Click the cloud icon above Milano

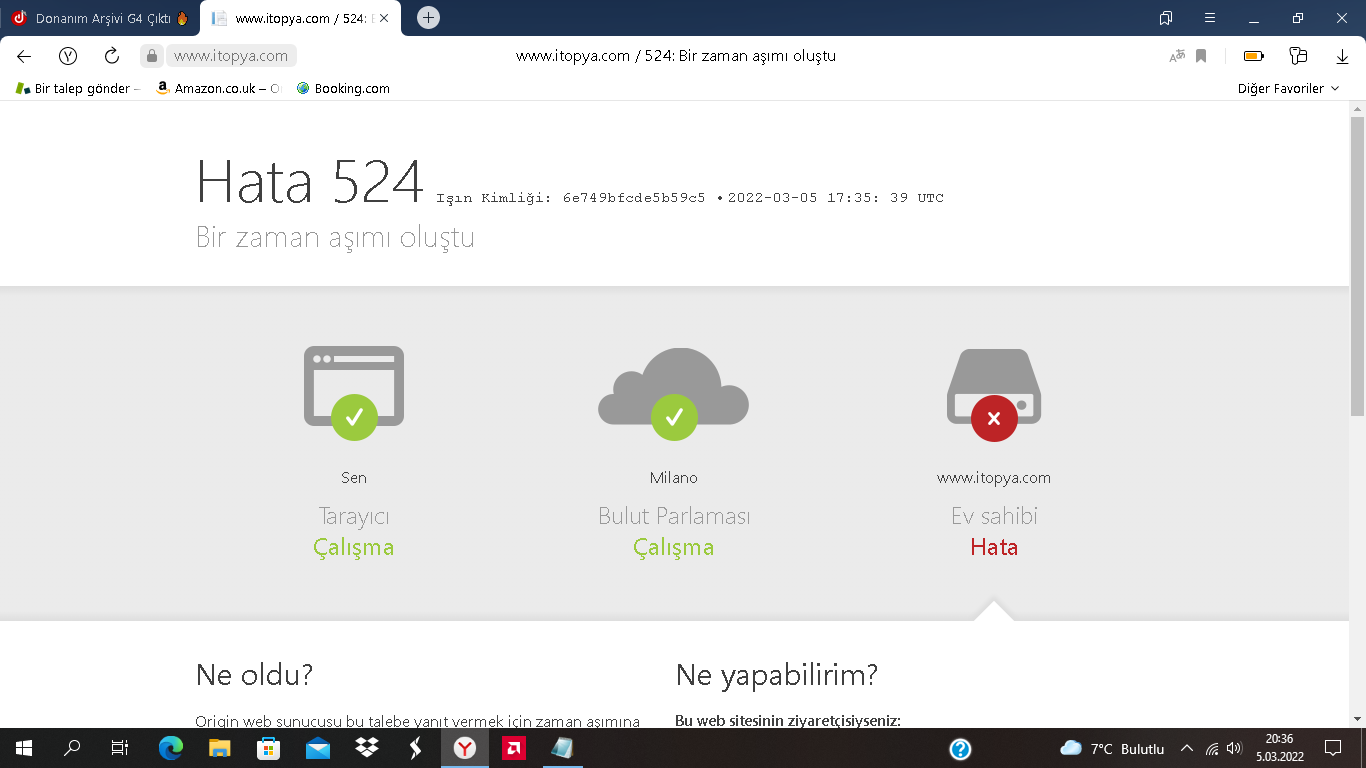674,393
